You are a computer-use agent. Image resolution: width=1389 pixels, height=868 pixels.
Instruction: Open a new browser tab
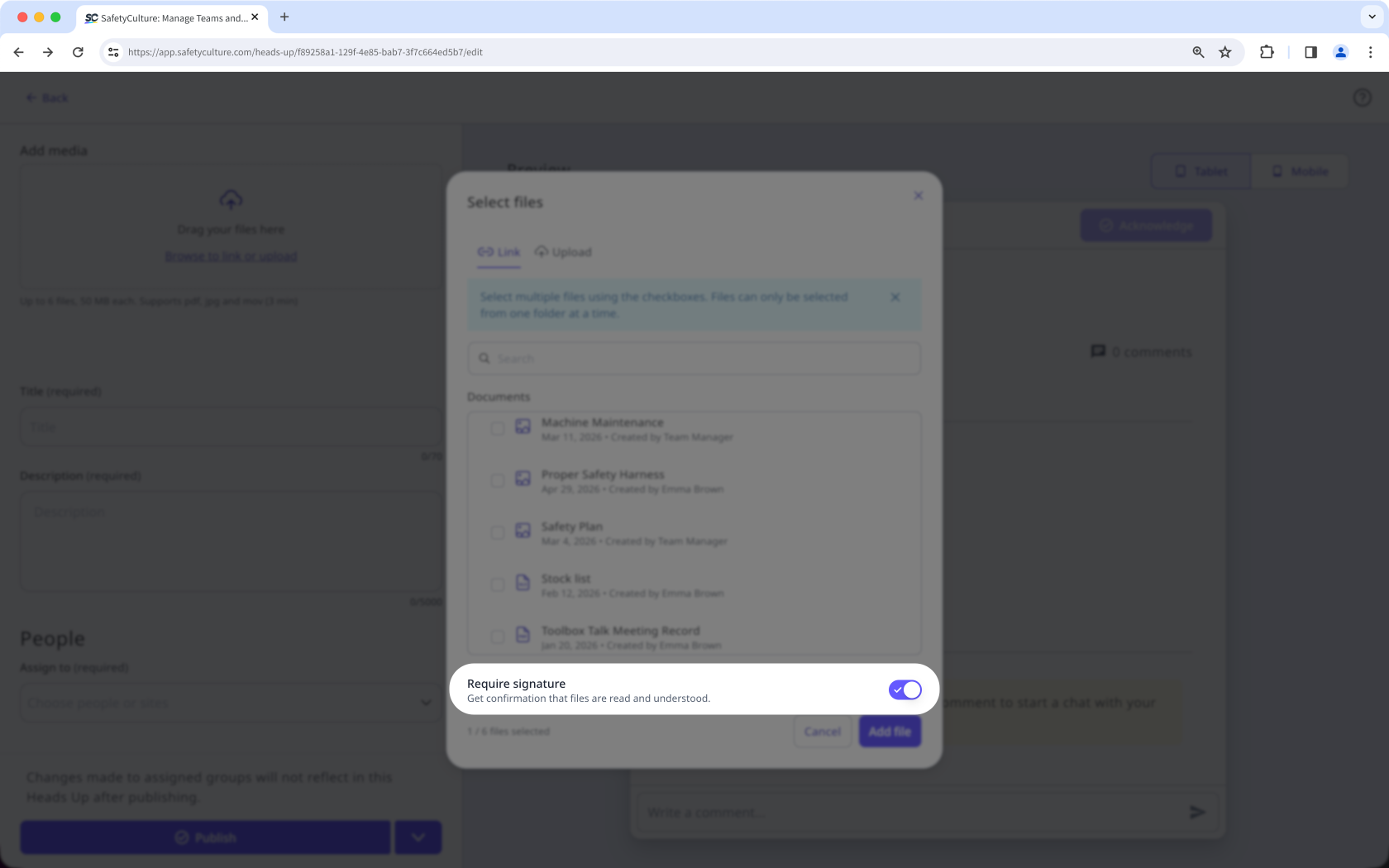pos(284,17)
